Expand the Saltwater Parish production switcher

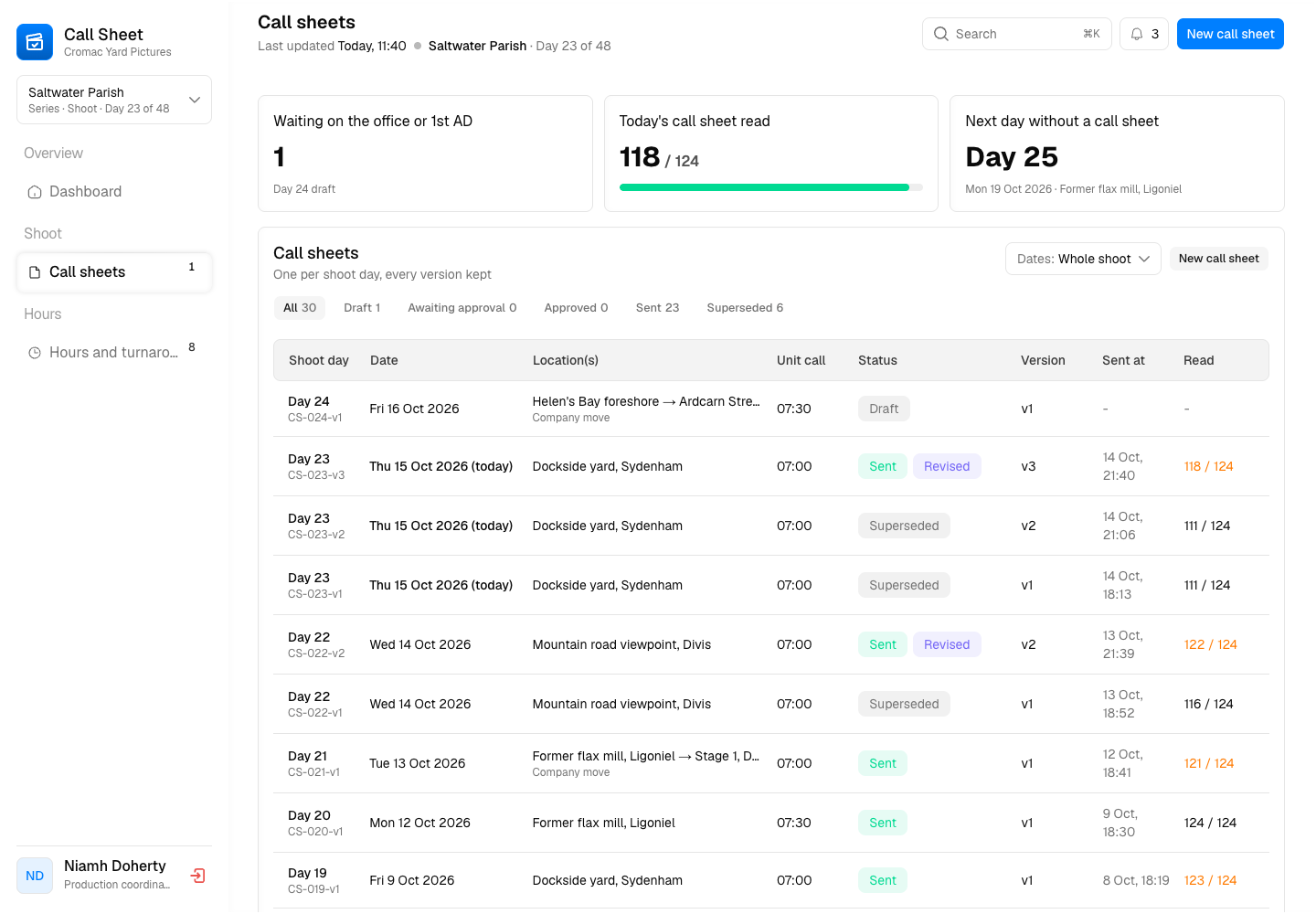114,100
